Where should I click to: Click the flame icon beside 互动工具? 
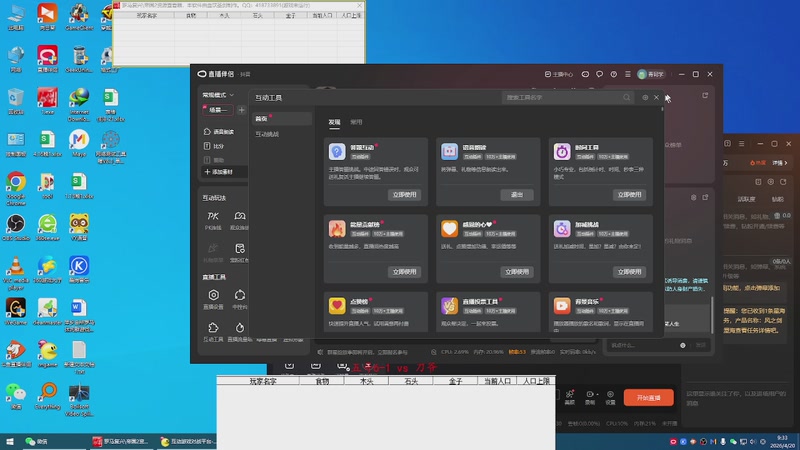click(239, 328)
